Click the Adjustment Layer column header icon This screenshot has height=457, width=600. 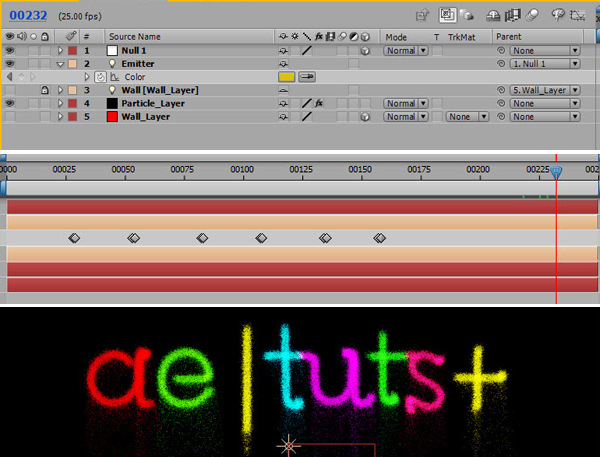click(354, 37)
